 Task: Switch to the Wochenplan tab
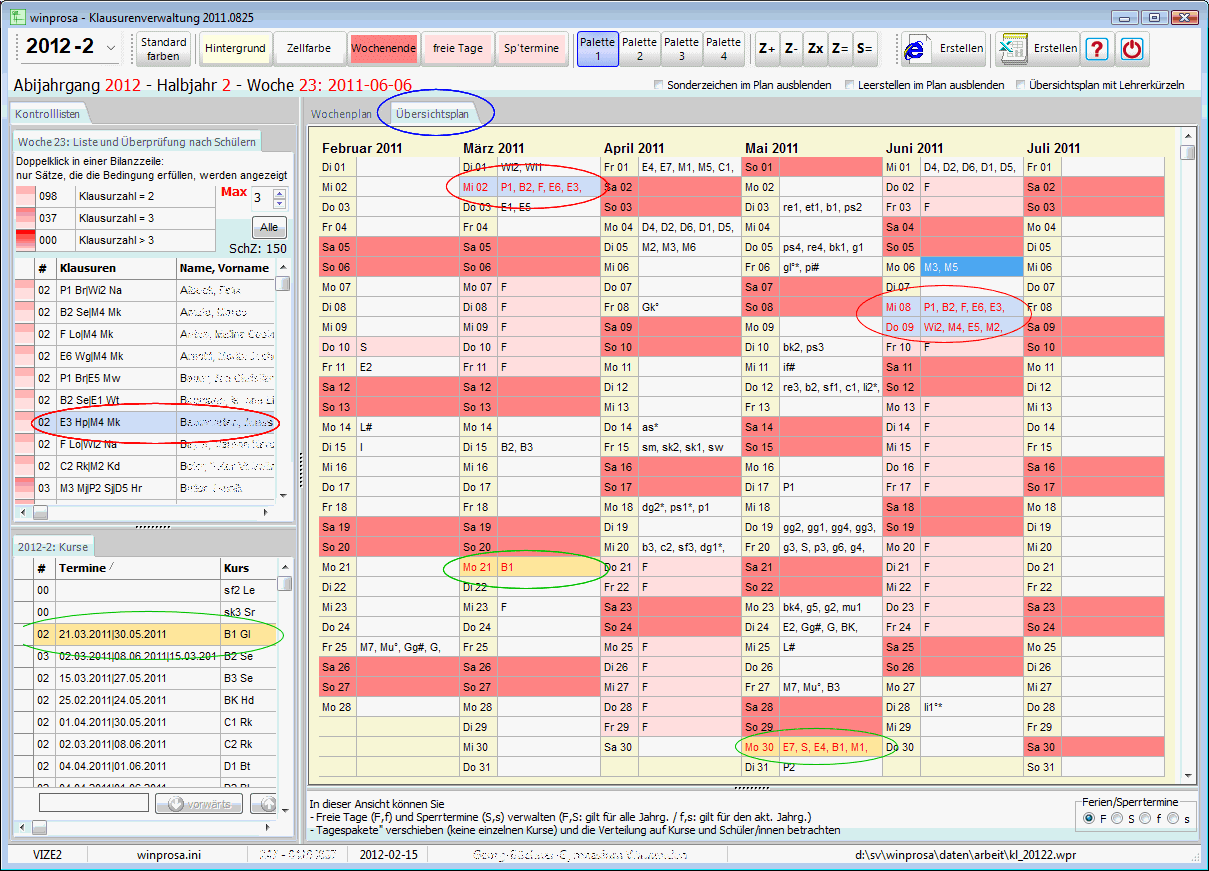pos(341,114)
